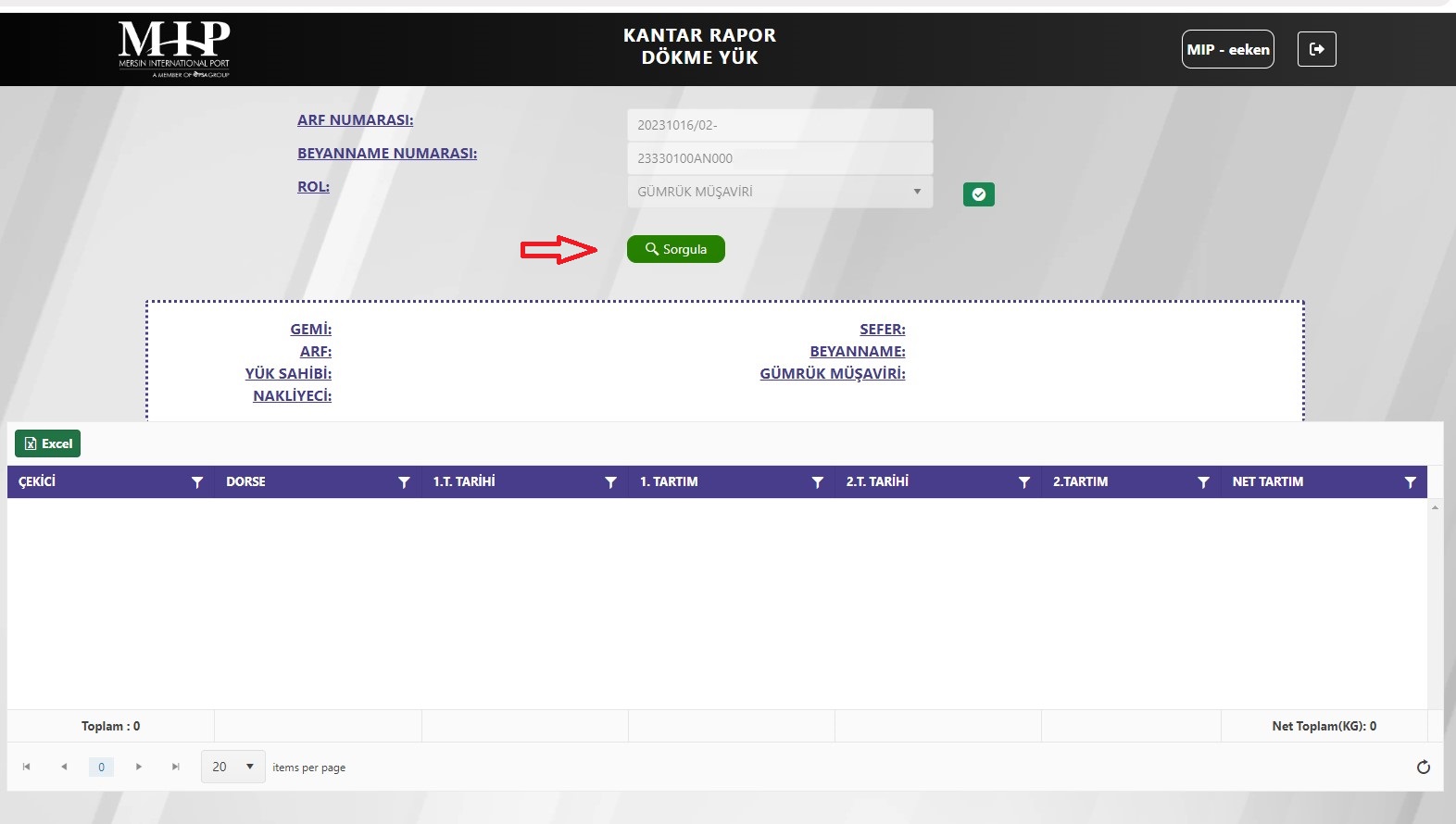Click the logout icon in header
The width and height of the screenshot is (1456, 824).
pos(1316,49)
